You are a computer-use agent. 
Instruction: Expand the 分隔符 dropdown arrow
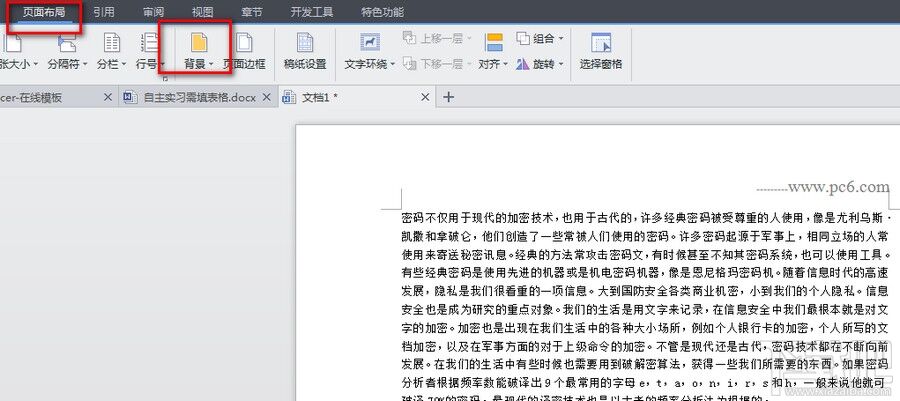[x=85, y=64]
